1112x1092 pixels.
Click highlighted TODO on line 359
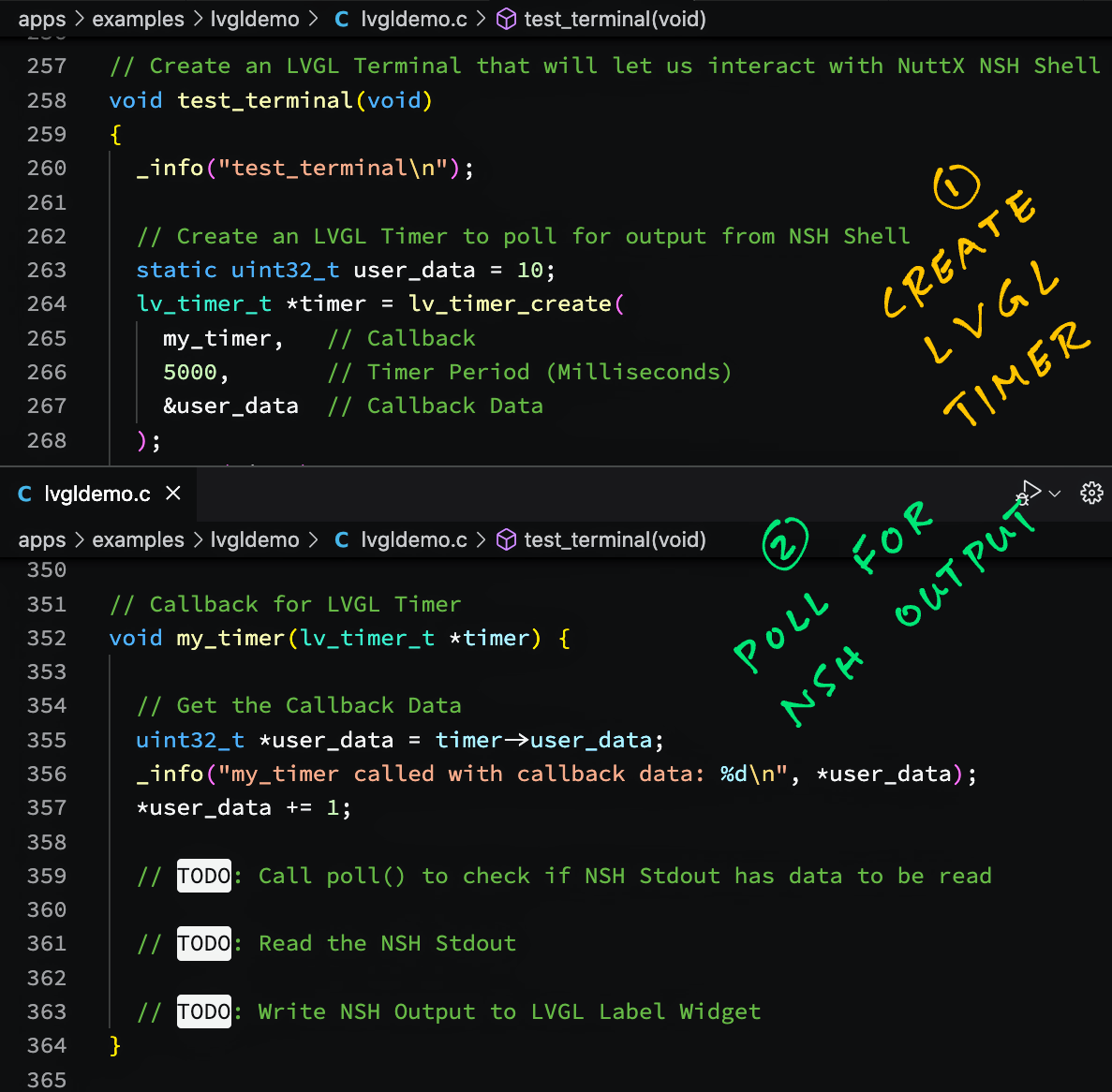click(203, 876)
